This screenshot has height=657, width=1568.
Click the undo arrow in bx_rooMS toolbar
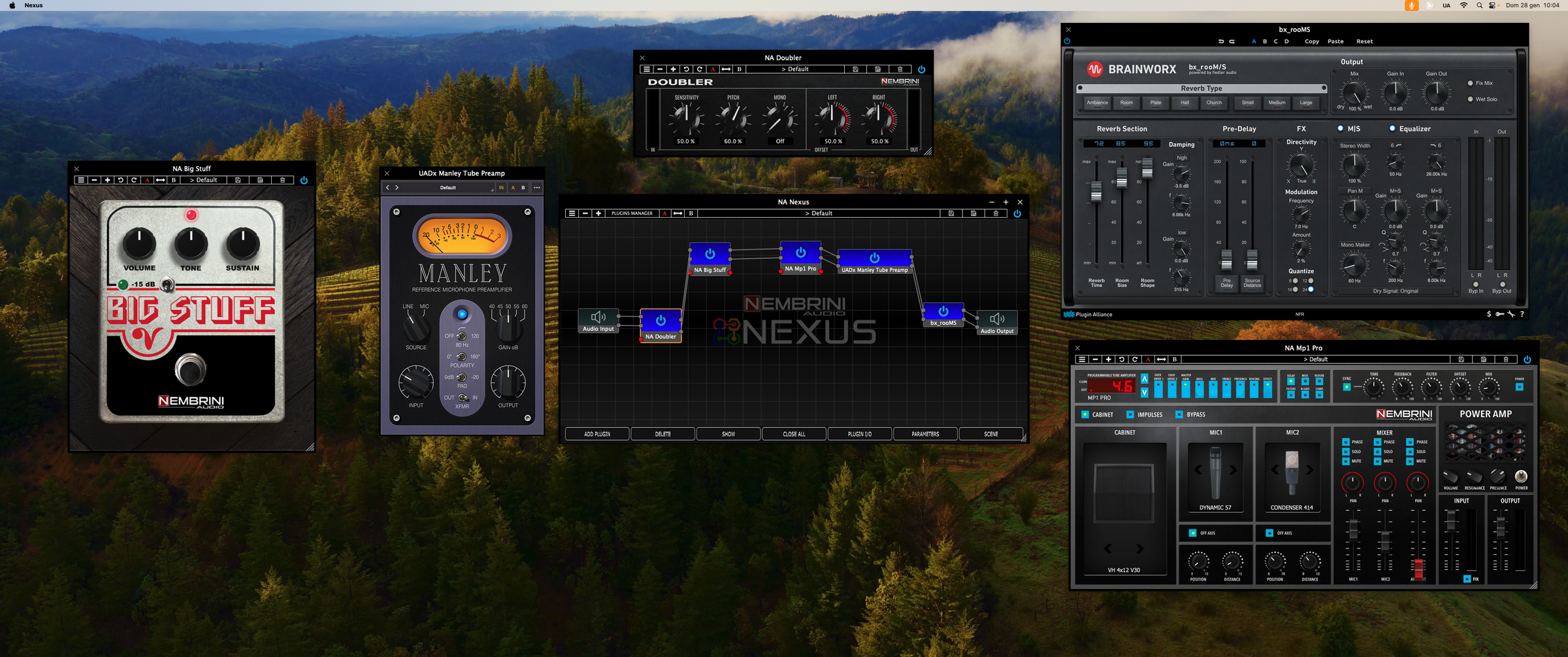[x=1220, y=41]
